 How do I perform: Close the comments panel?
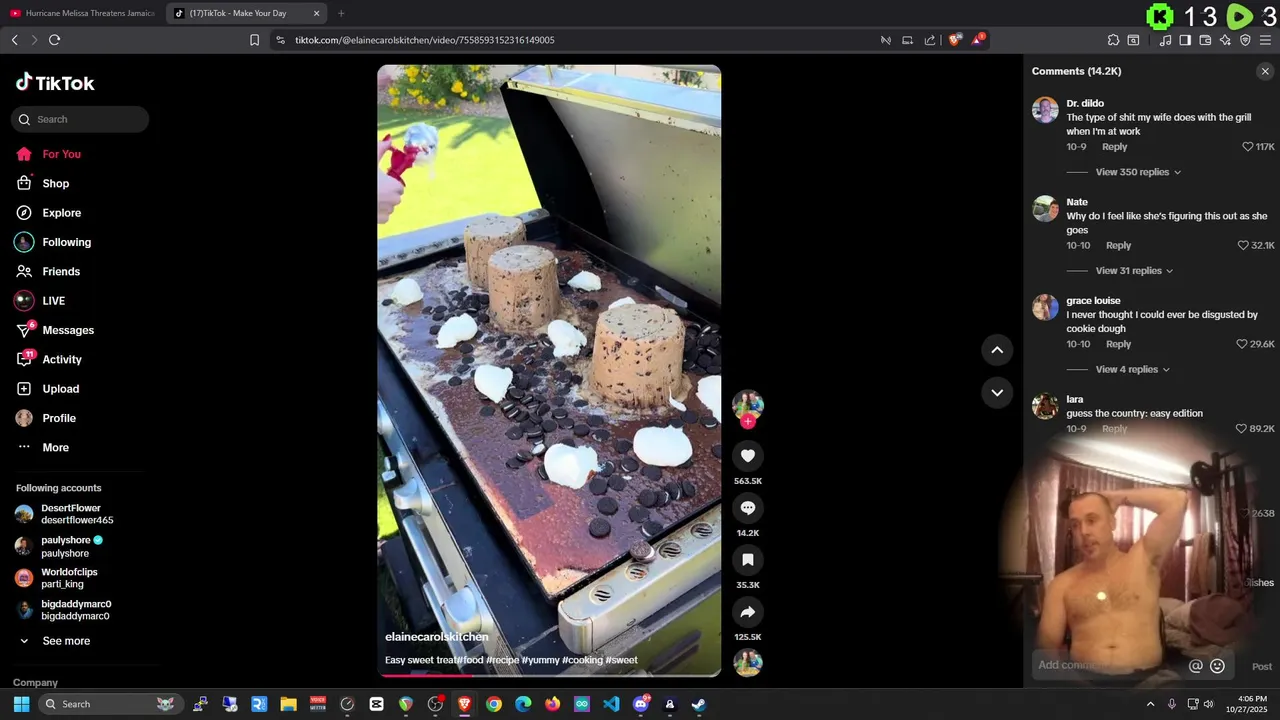1265,71
